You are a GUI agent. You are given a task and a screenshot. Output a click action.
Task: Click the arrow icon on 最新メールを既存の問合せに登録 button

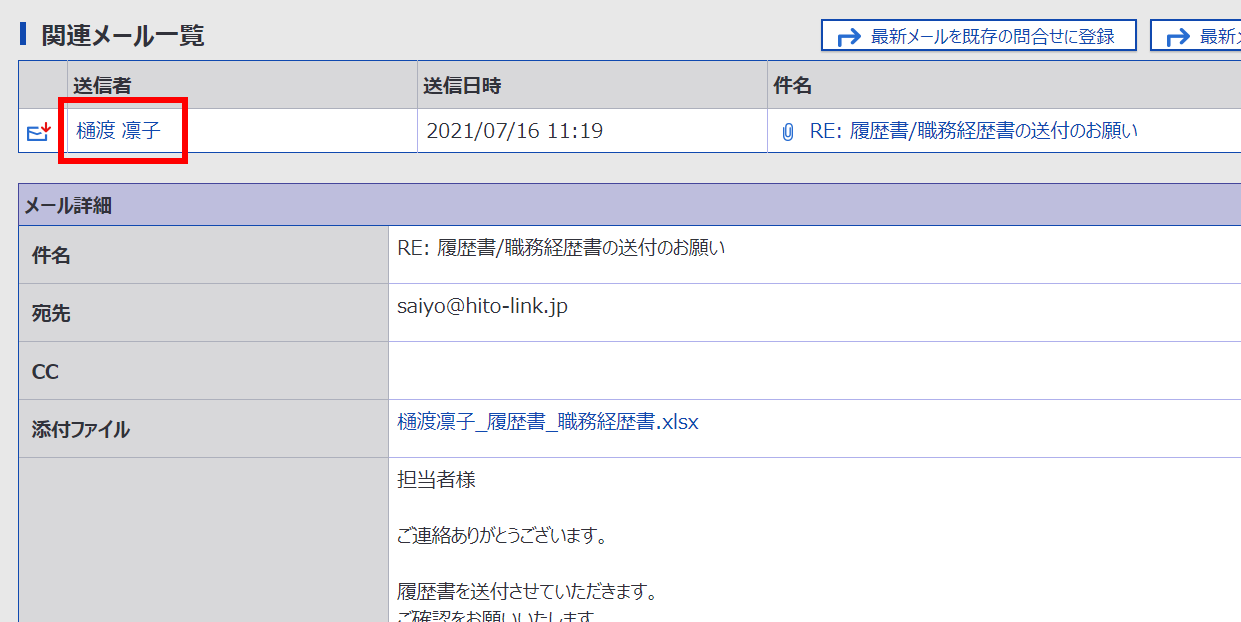[849, 37]
